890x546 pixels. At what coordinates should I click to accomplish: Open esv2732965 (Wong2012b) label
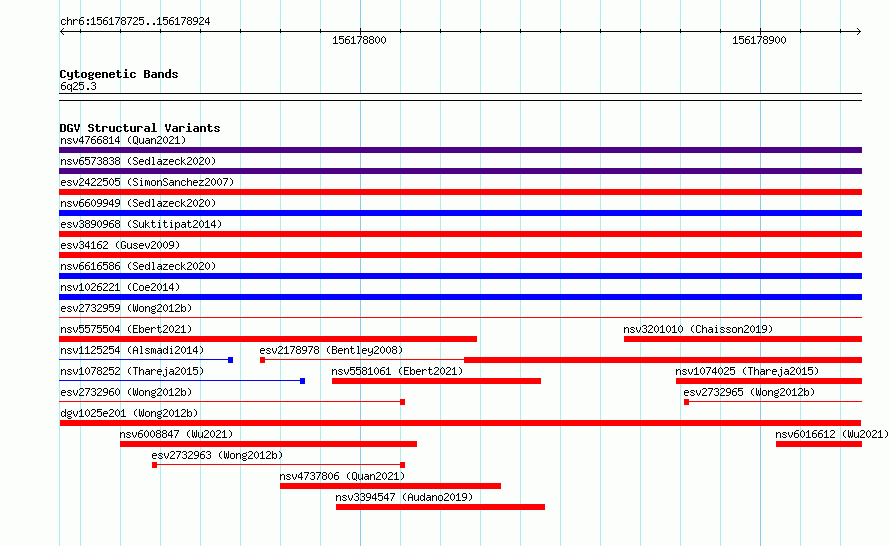(x=749, y=392)
